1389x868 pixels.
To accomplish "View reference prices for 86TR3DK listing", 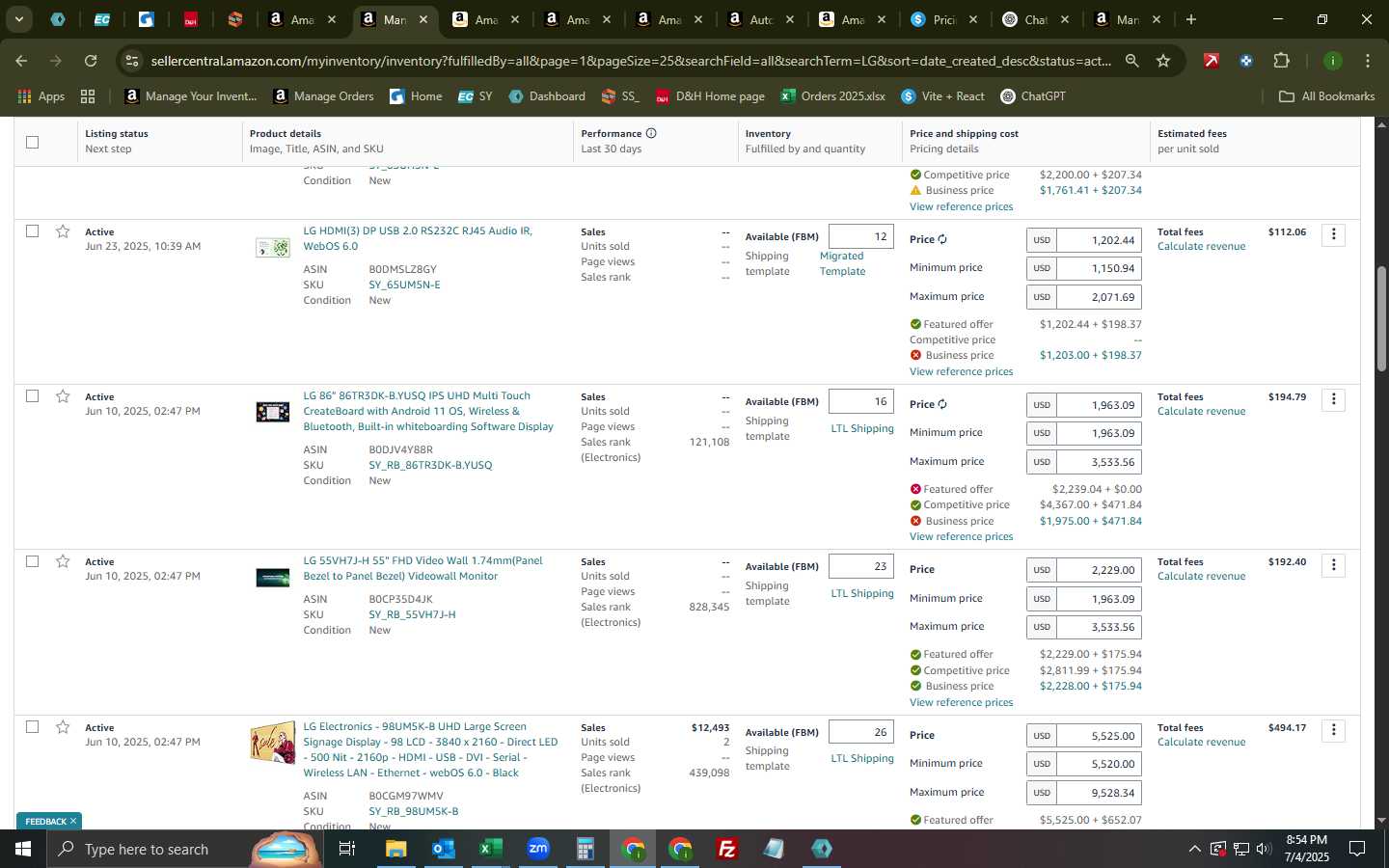I will click(961, 536).
